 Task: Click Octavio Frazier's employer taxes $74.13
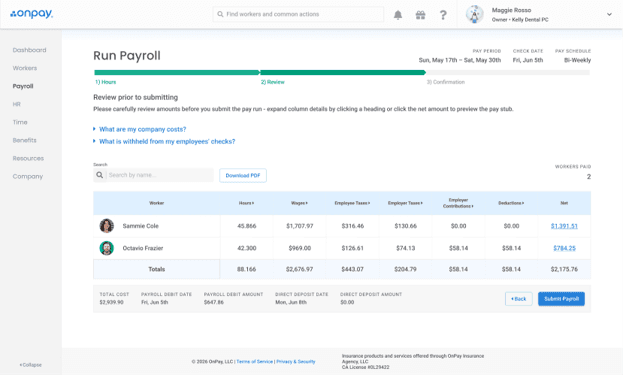(405, 248)
